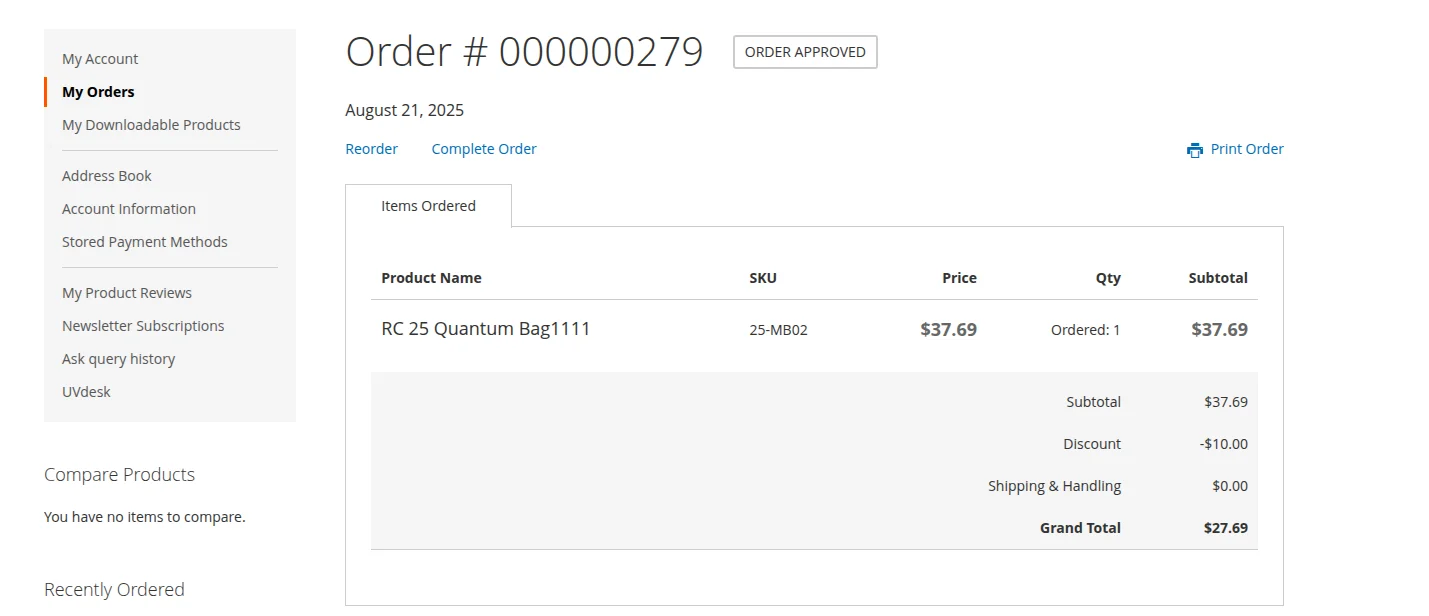
Task: Navigate to Address Book
Action: pyautogui.click(x=107, y=176)
